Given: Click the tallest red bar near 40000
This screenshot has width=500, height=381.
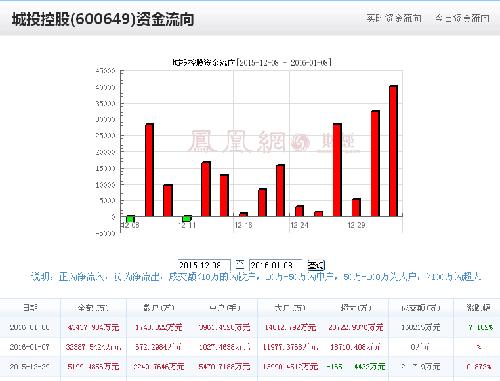Looking at the screenshot, I should click(x=394, y=151).
